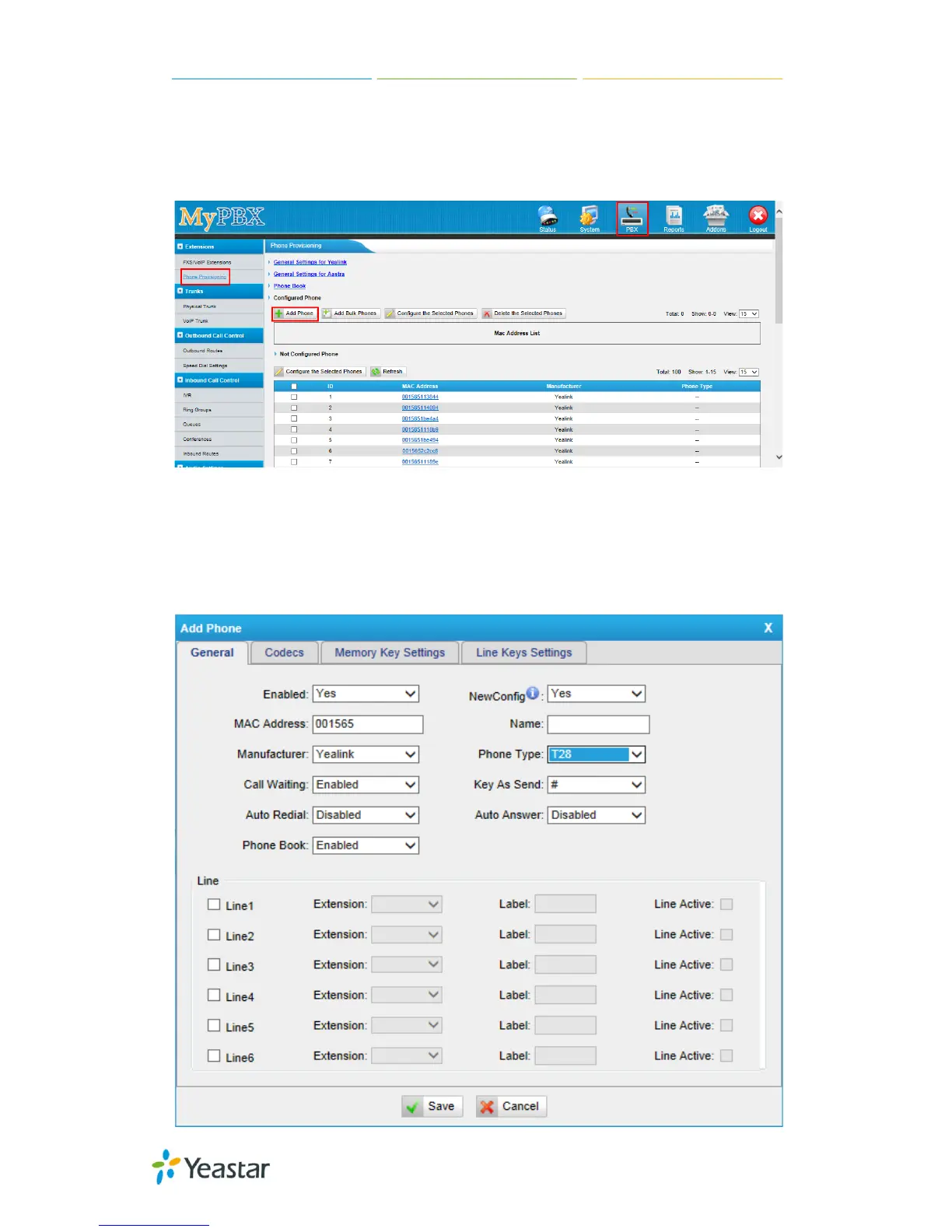Click the Add Bulk Phones button
This screenshot has height=1232, width=952.
[351, 313]
